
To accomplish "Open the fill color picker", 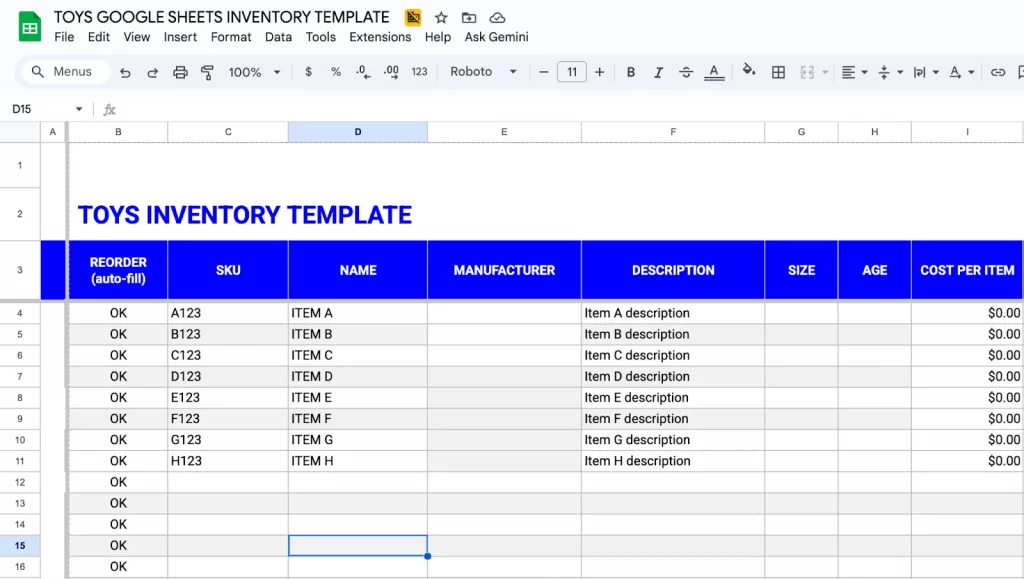I will pyautogui.click(x=749, y=72).
